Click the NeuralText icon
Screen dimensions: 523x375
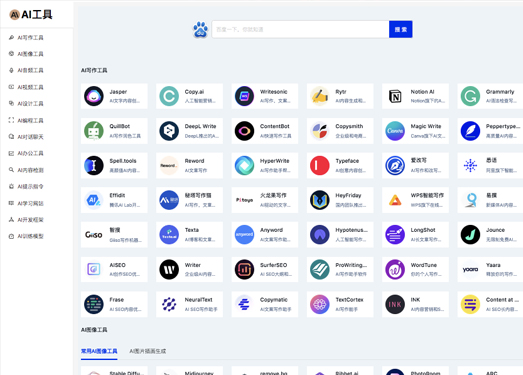click(169, 304)
